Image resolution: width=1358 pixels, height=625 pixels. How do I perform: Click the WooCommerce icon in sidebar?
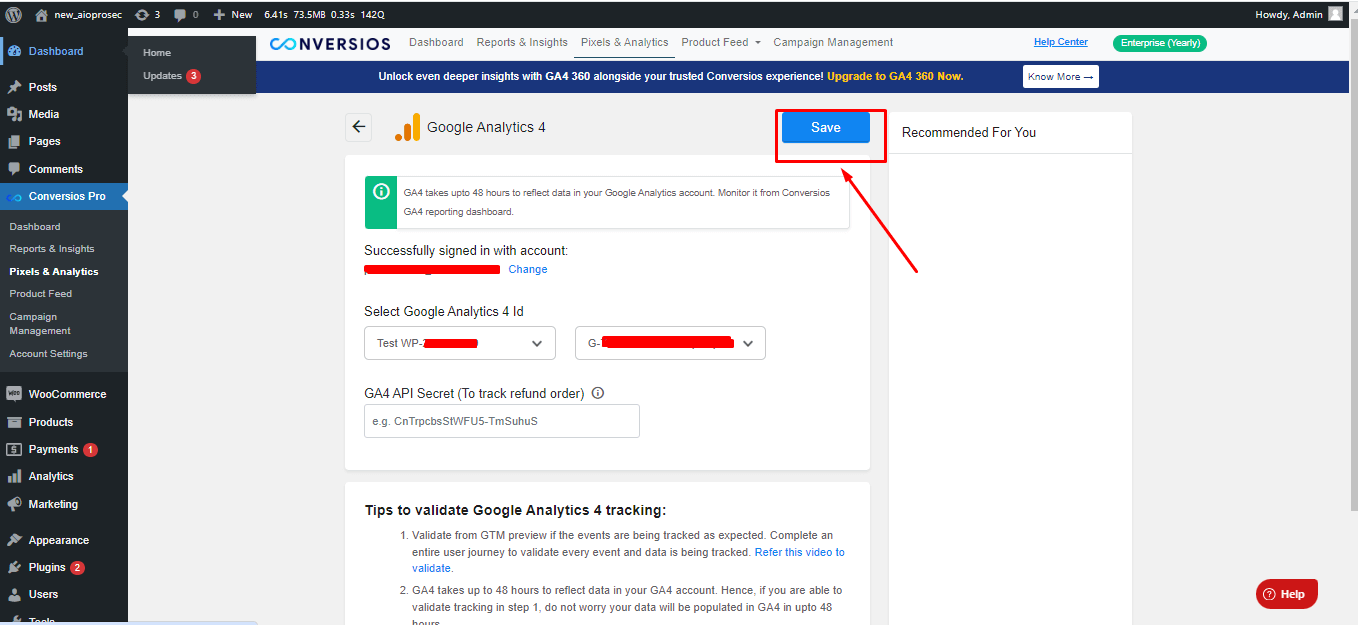pyautogui.click(x=14, y=394)
